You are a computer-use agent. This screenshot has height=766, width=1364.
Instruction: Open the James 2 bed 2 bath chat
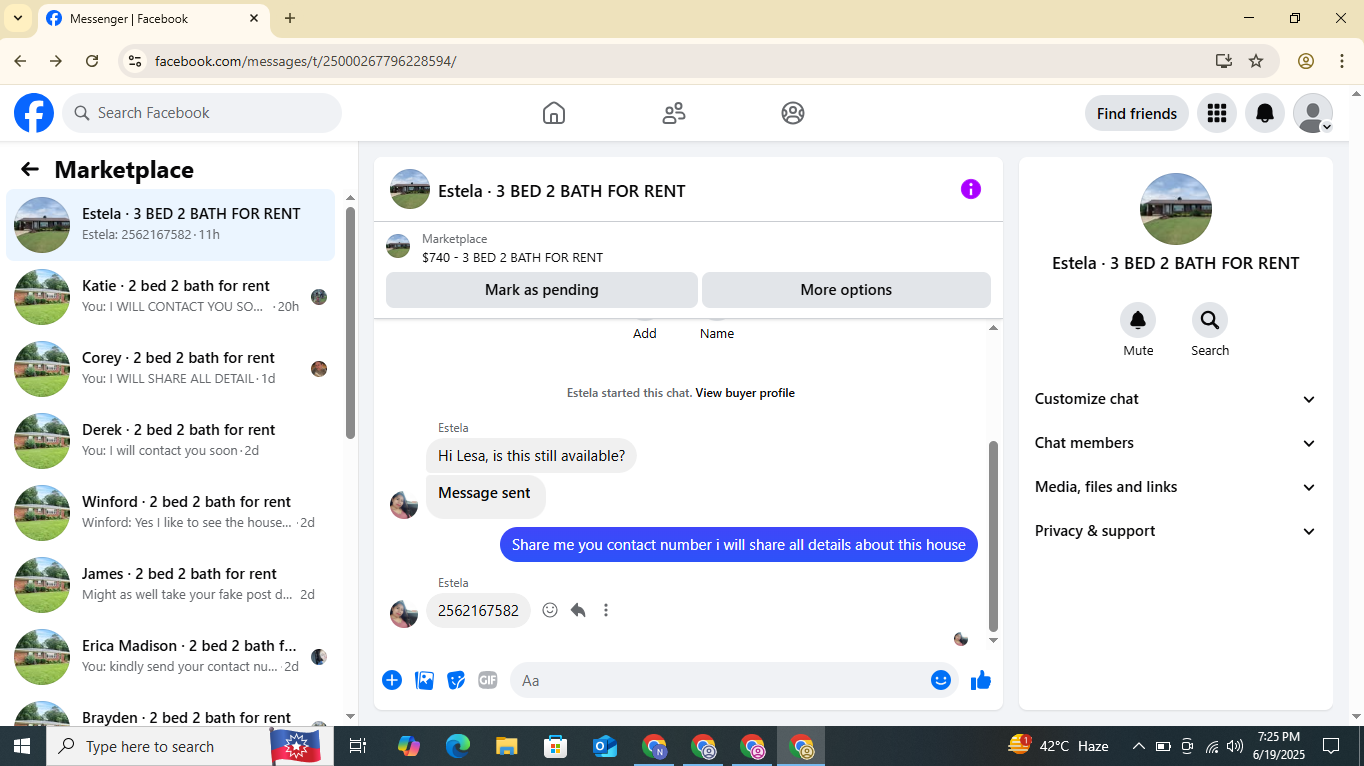[x=170, y=585]
